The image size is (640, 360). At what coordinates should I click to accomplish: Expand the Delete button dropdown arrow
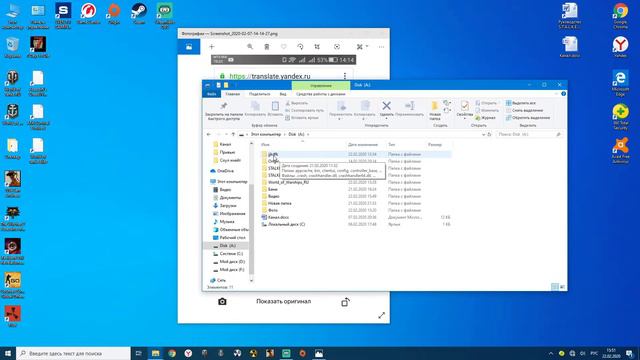click(386, 119)
